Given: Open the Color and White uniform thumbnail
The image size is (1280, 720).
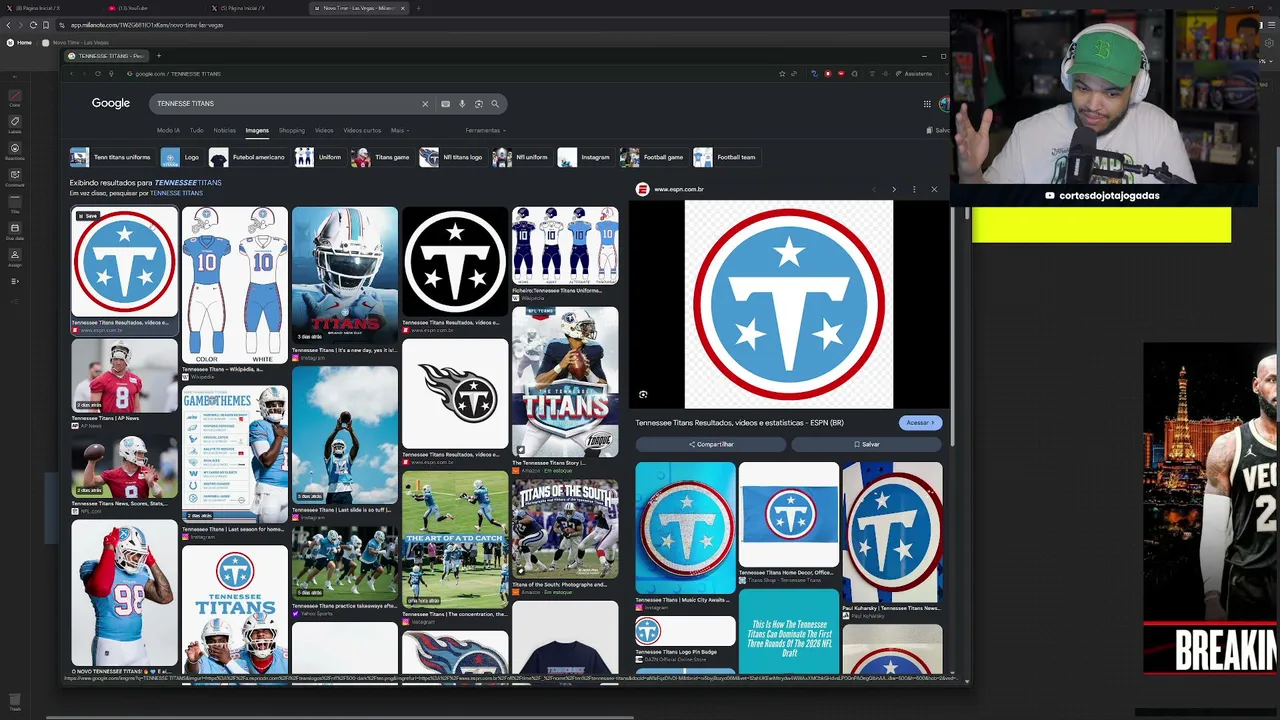Looking at the screenshot, I should pyautogui.click(x=235, y=285).
